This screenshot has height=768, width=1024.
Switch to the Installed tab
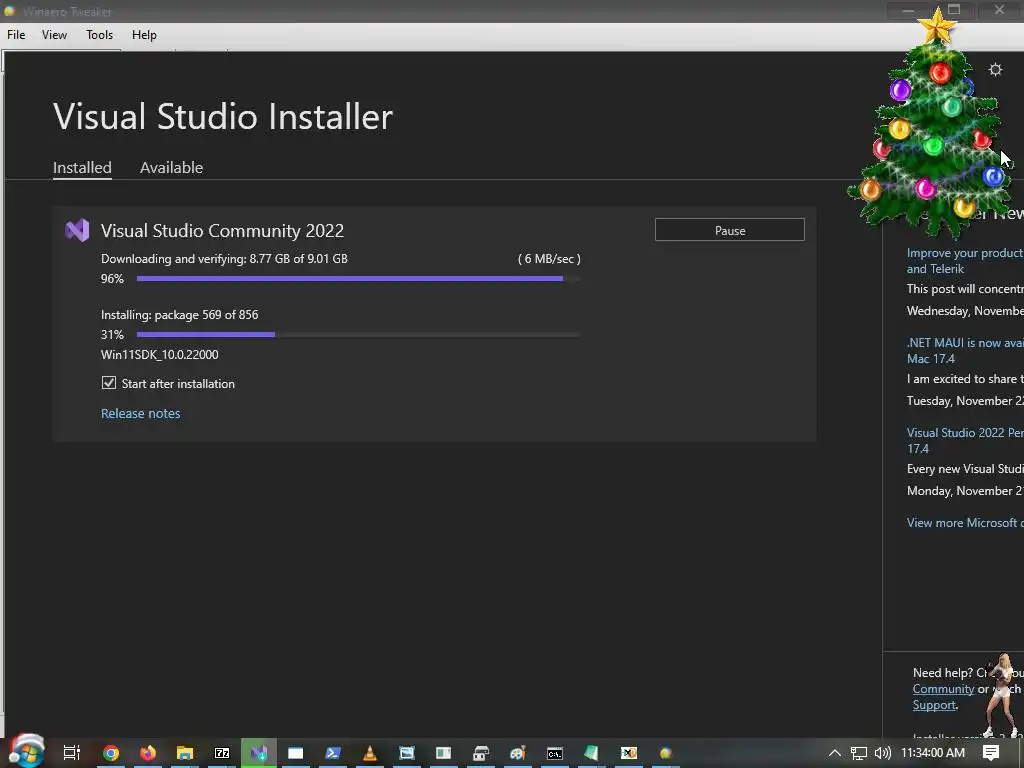click(82, 168)
